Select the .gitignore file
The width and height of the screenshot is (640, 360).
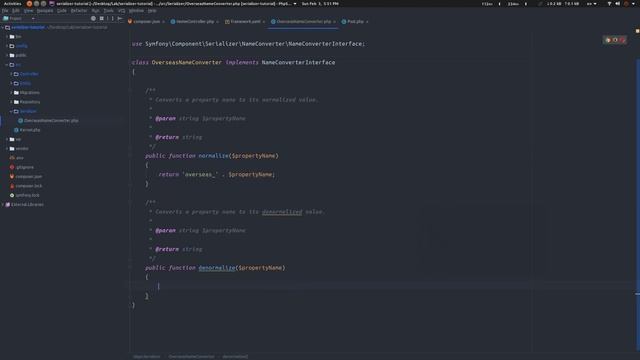click(x=24, y=167)
